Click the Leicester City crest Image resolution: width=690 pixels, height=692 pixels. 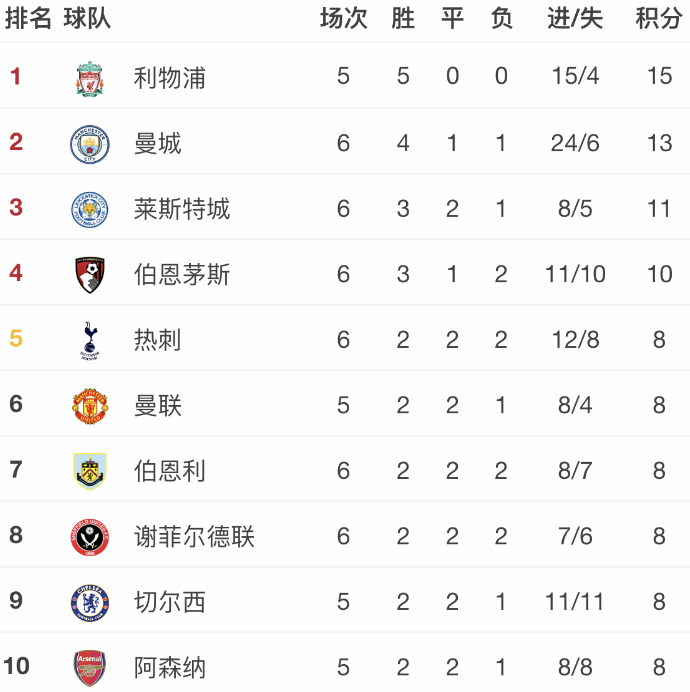(x=90, y=210)
